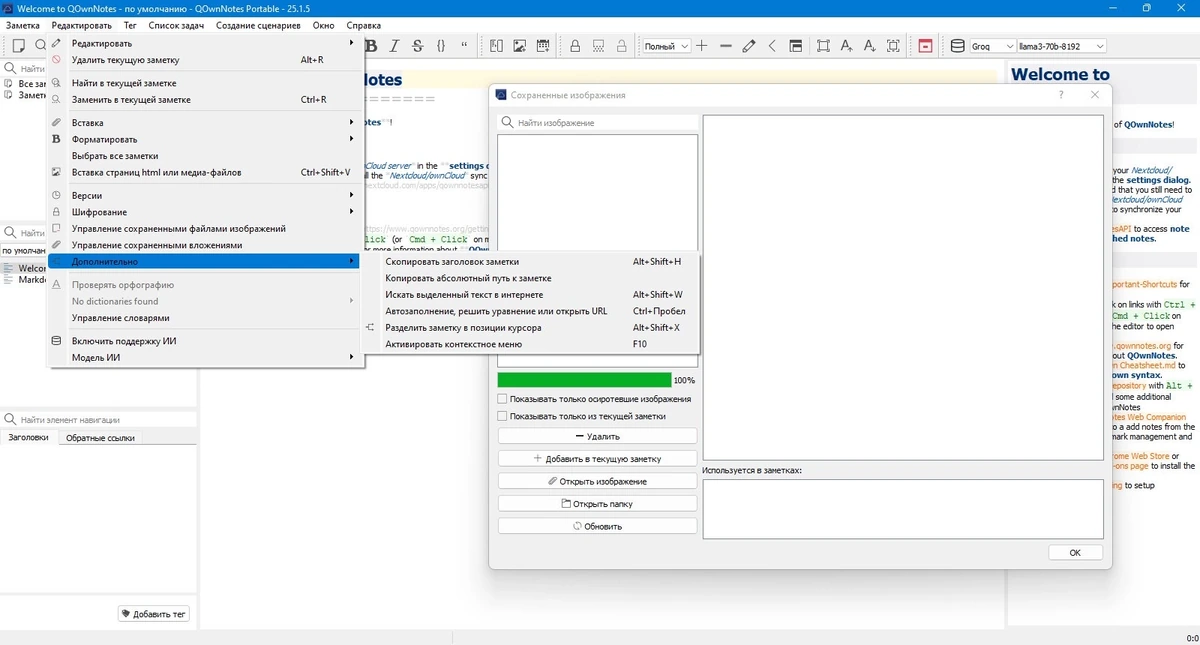This screenshot has height=645, width=1200.
Task: Click the distraction-free mode window icon
Action: 796,46
